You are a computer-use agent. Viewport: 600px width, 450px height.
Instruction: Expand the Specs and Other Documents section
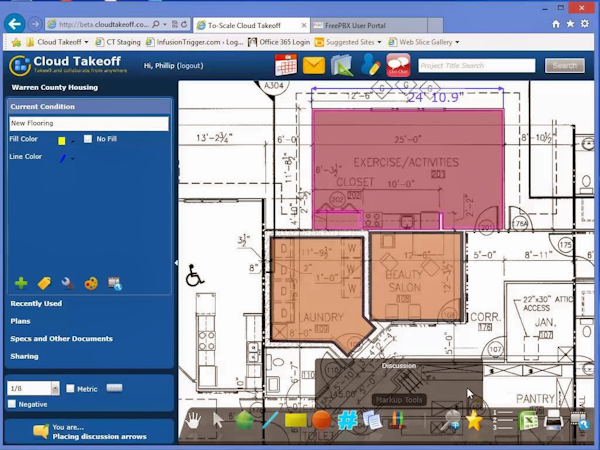61,338
